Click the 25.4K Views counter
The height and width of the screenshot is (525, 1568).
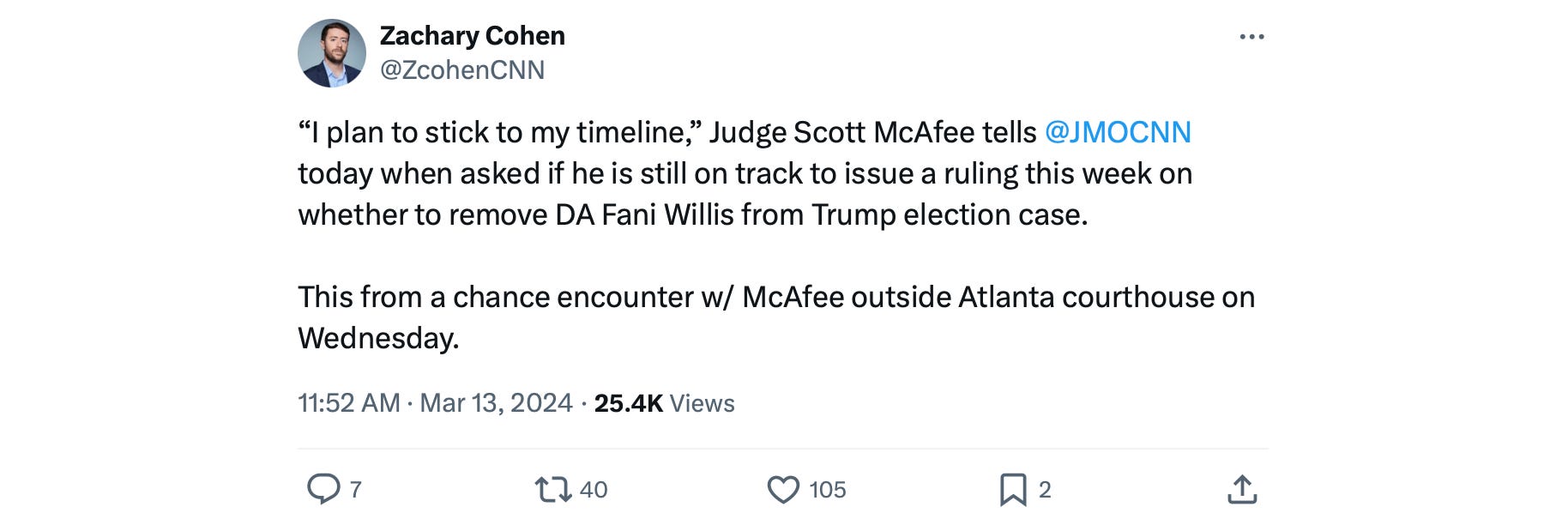pyautogui.click(x=664, y=403)
